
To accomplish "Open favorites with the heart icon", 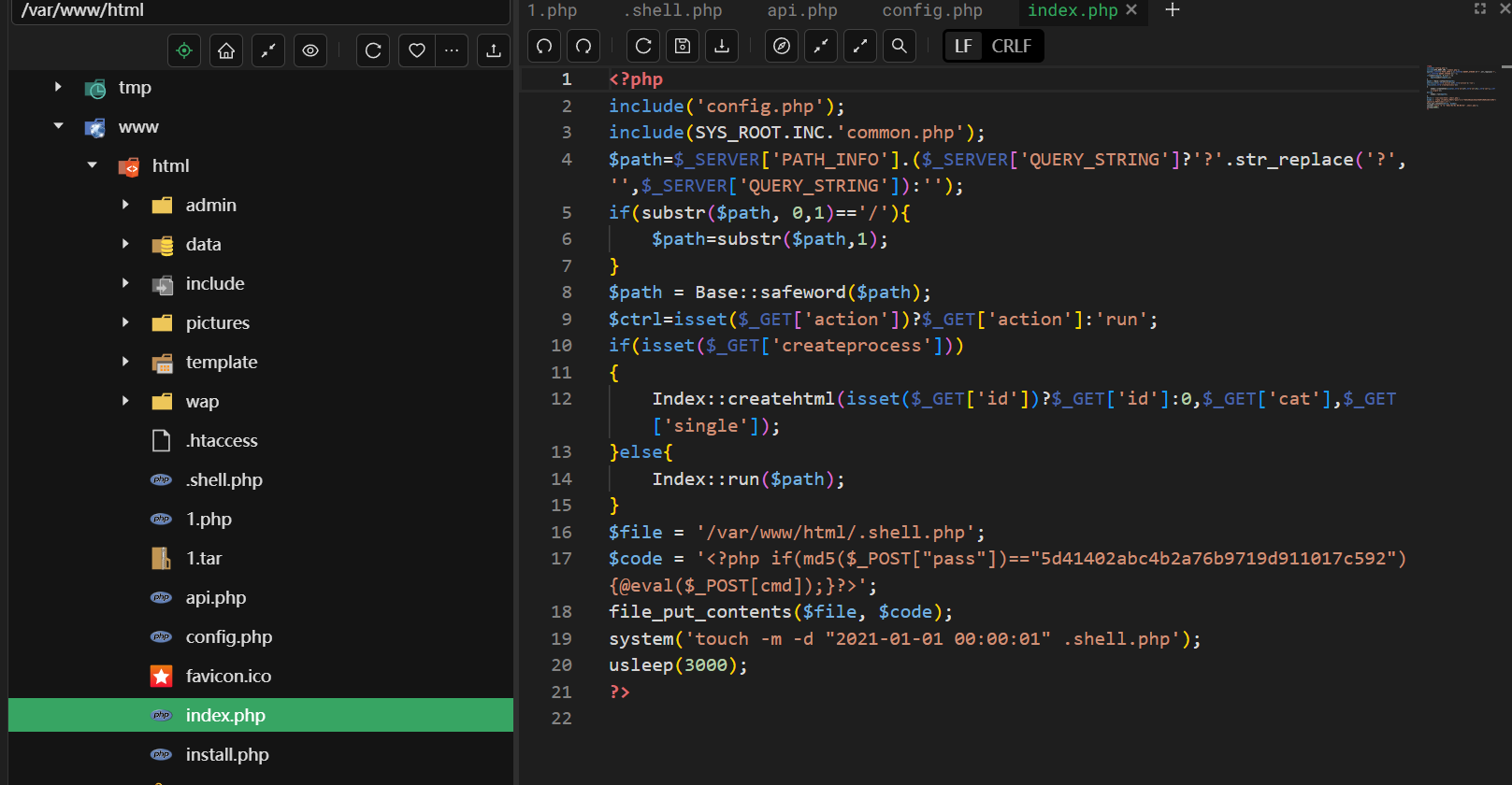I will click(417, 50).
